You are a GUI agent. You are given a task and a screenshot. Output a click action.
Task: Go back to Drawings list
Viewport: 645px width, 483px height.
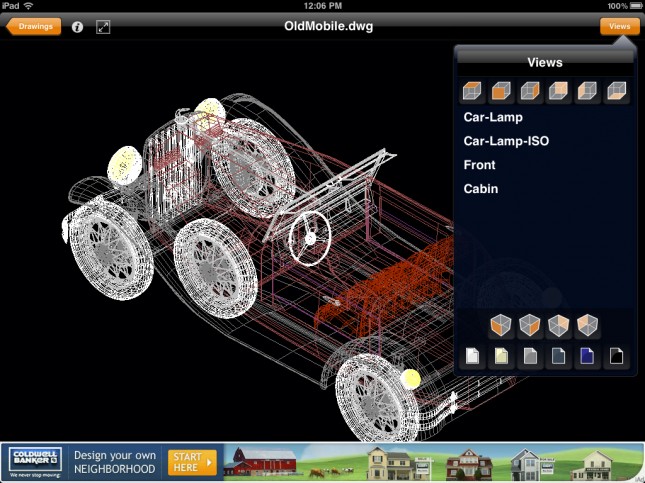pos(34,27)
